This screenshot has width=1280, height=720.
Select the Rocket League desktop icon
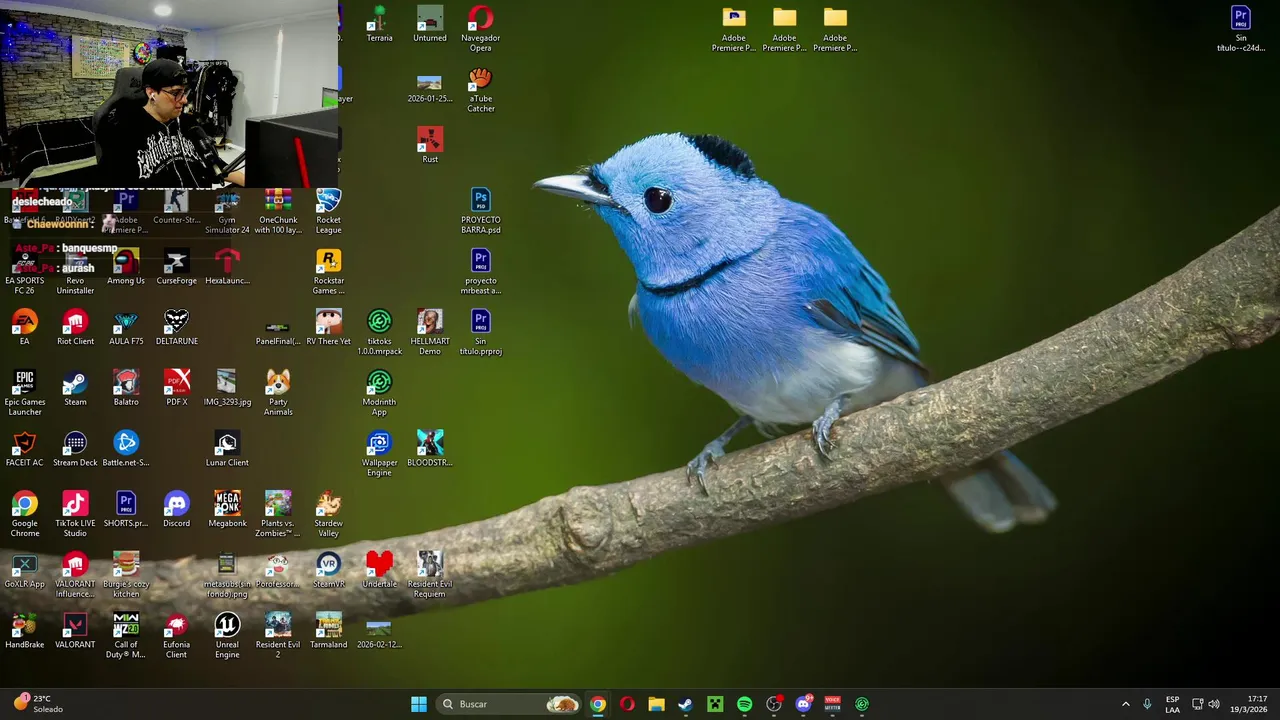(328, 211)
